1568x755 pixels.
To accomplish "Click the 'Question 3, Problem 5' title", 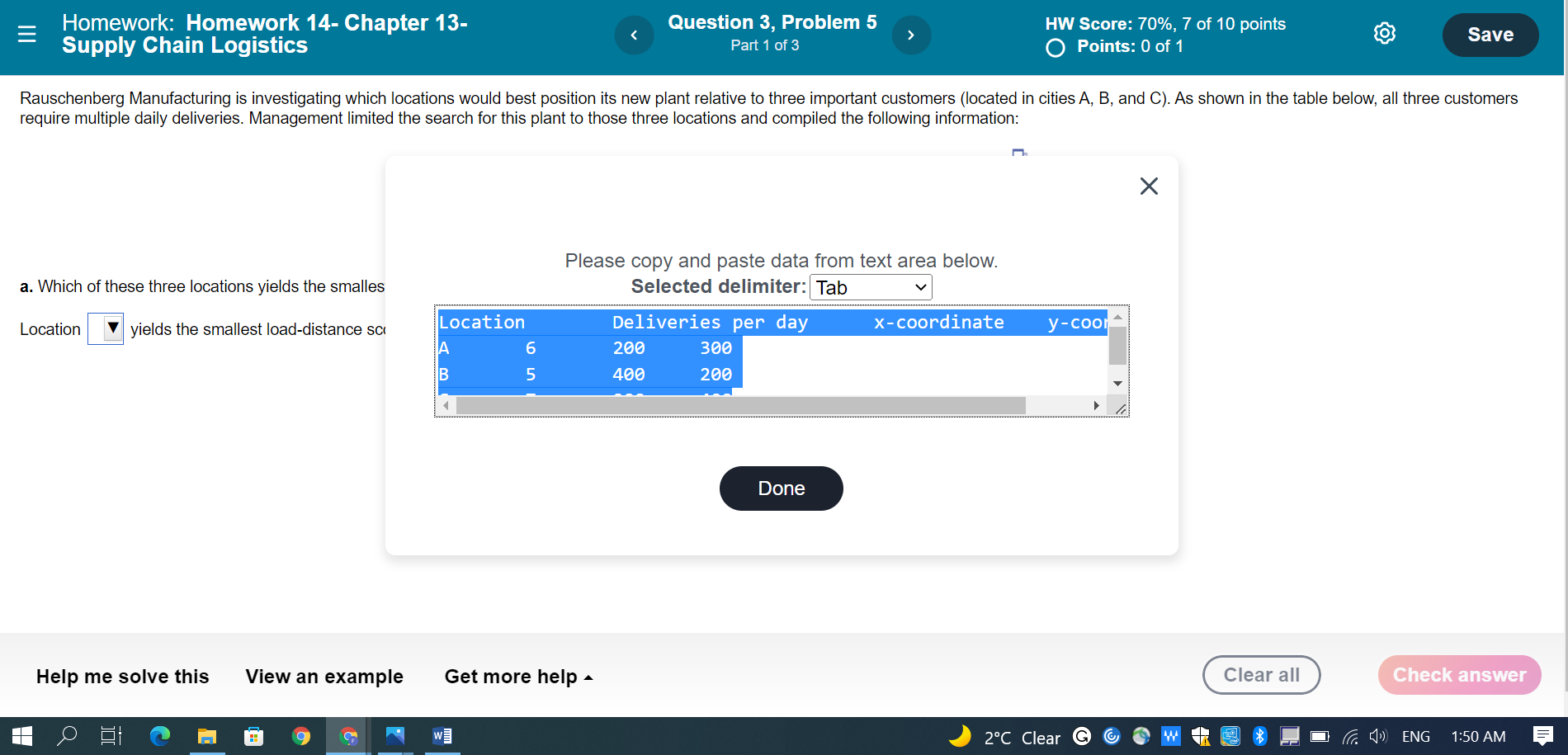I will 772,22.
